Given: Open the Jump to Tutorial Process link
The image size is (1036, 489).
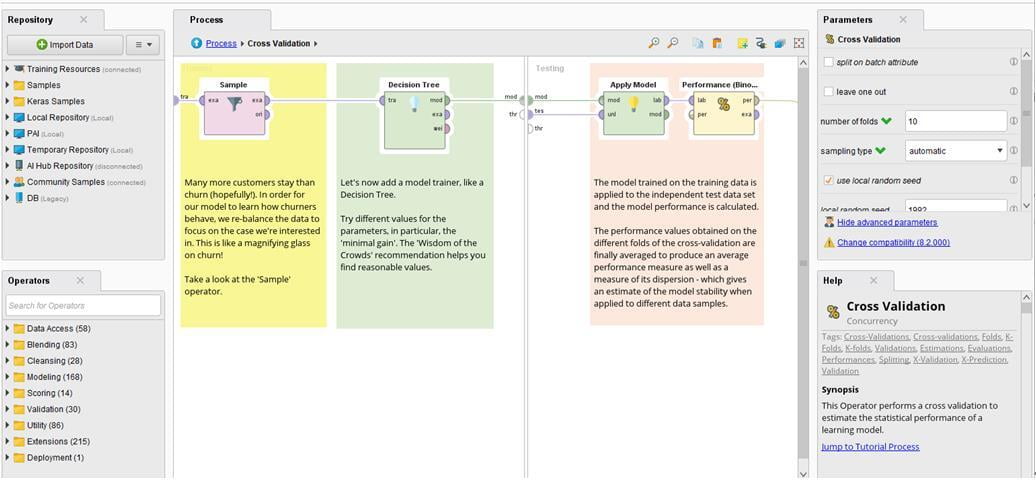Looking at the screenshot, I should click(870, 447).
